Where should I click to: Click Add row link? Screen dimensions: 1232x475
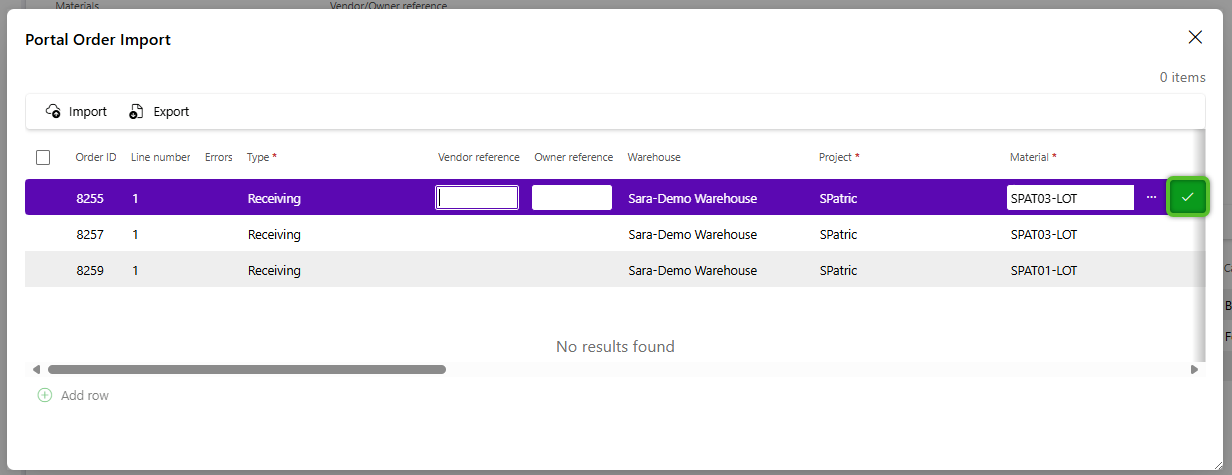pos(84,395)
